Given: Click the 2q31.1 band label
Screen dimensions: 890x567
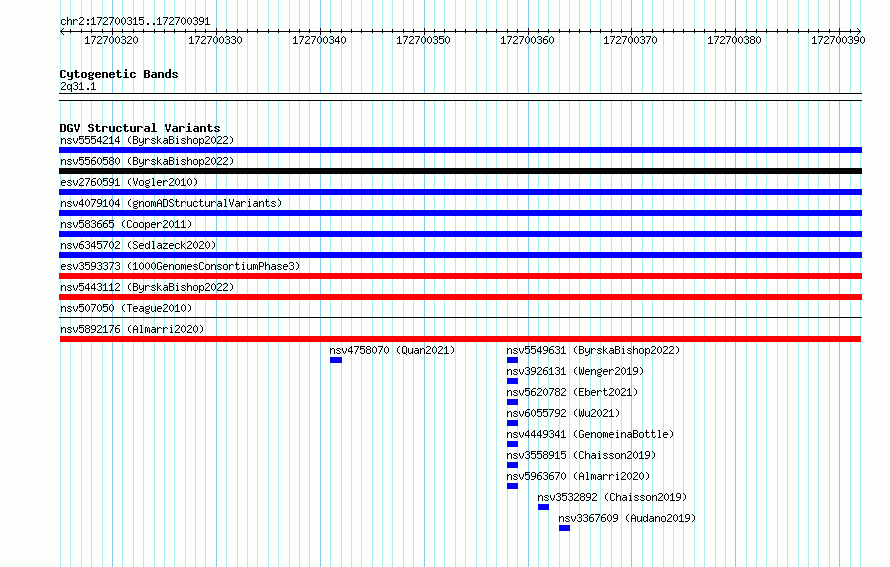Looking at the screenshot, I should (78, 87).
